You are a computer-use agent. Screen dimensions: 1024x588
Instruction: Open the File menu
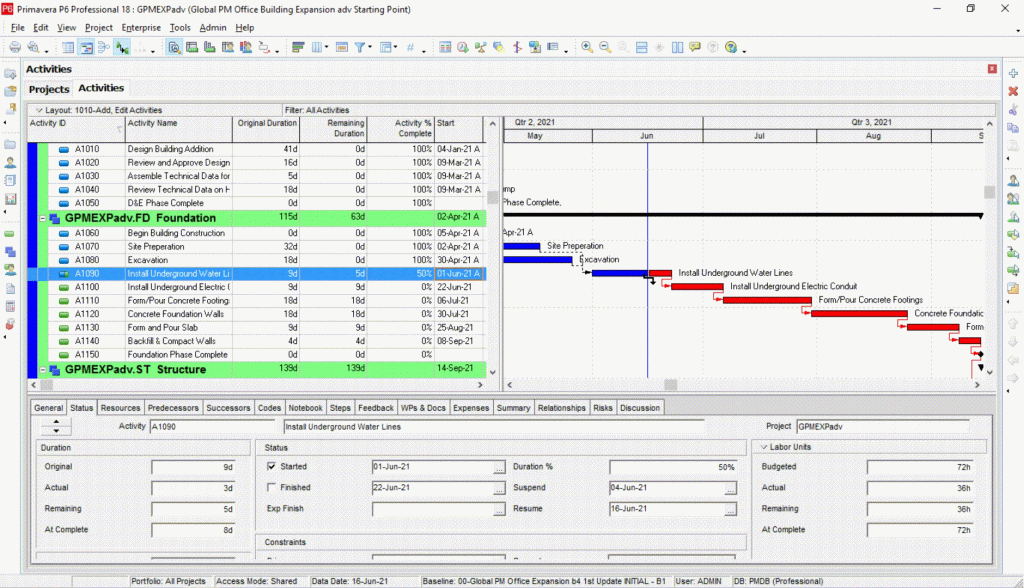(18, 27)
